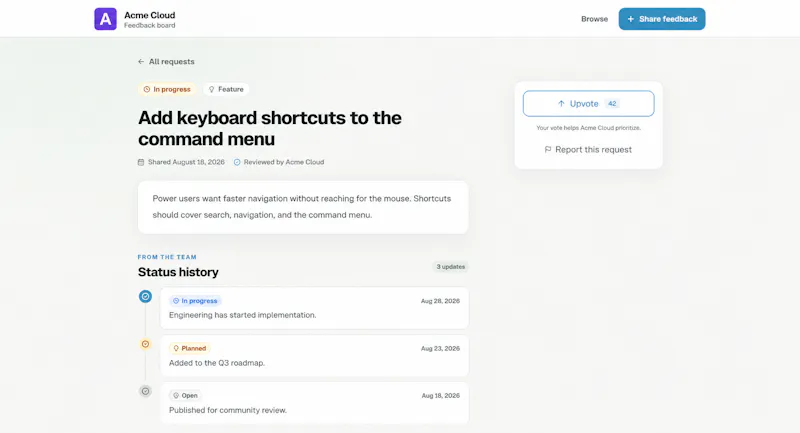Click the Feedback board subtitle
This screenshot has width=800, height=433.
(x=149, y=26)
